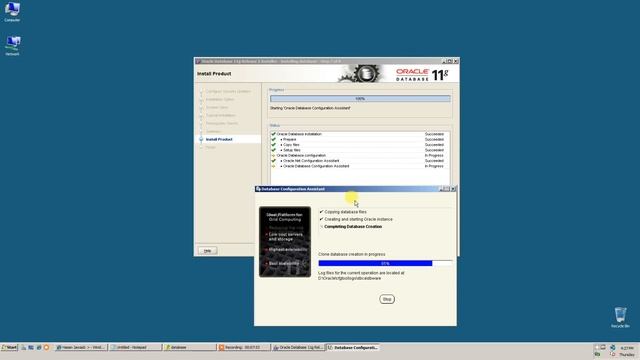Click green checkmark beside Oracle Database installation
Viewport: 640px width, 360px height.
coord(273,134)
